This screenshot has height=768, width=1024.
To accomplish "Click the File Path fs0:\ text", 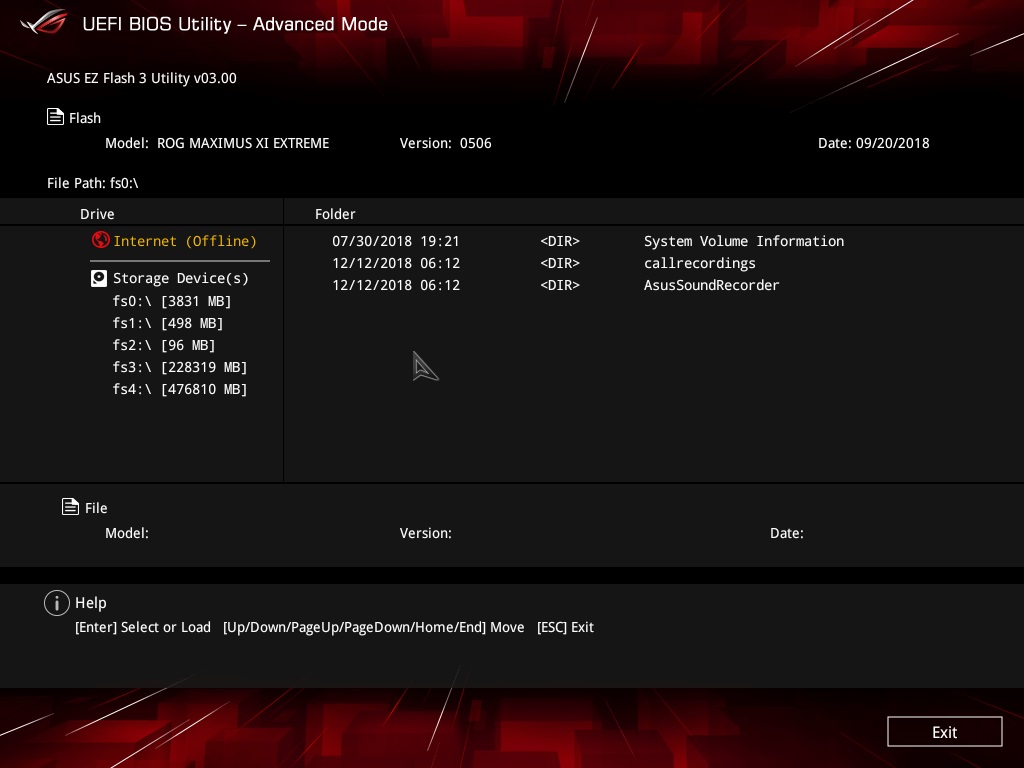I will coord(93,183).
